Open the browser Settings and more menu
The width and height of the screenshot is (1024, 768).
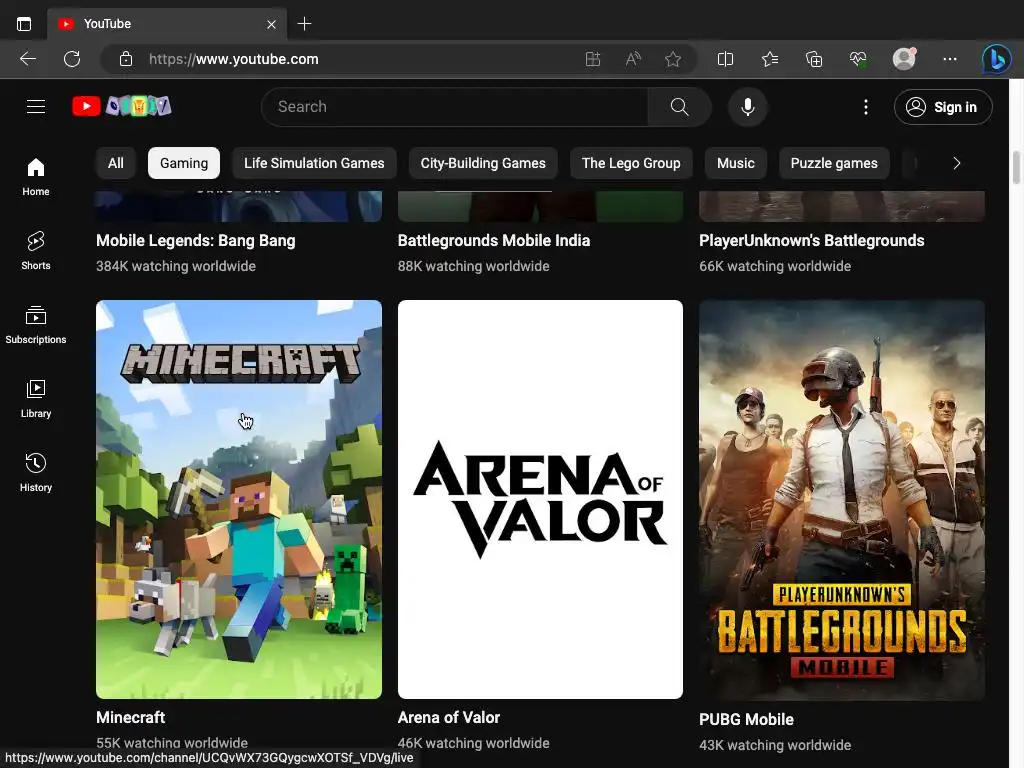950,59
